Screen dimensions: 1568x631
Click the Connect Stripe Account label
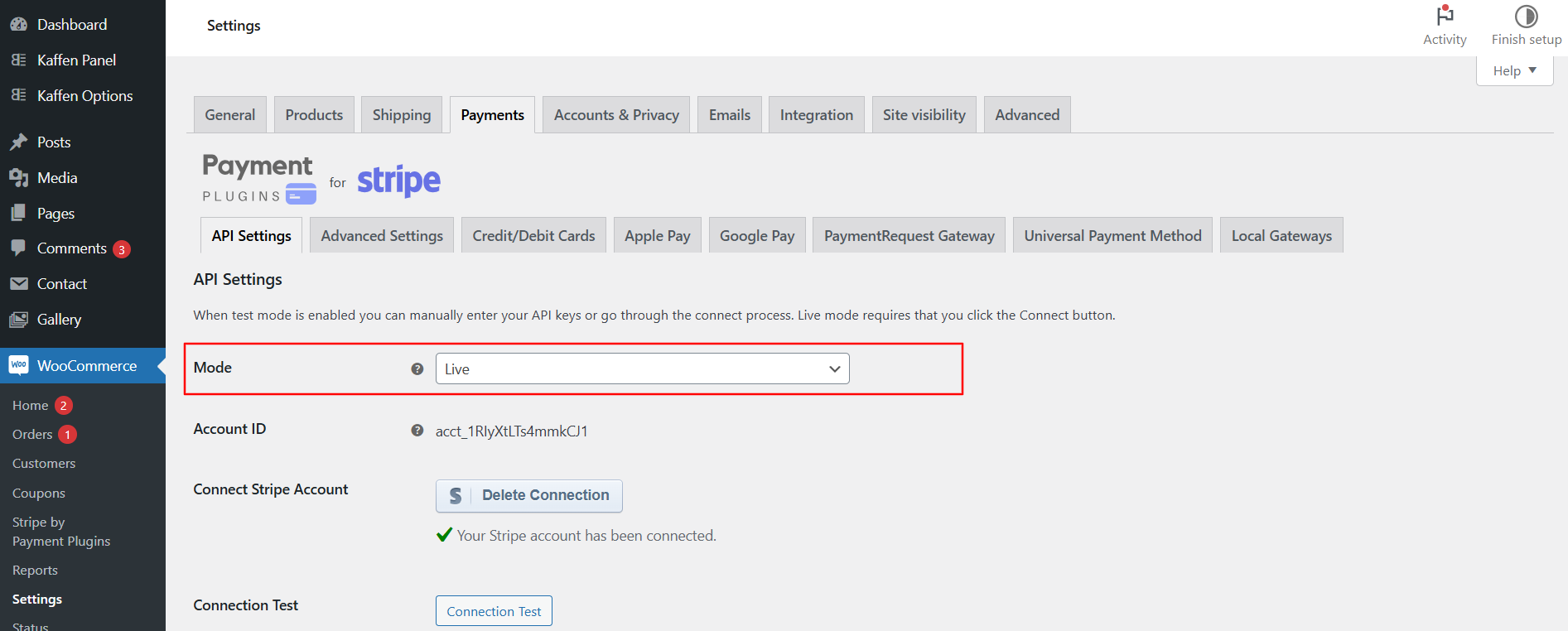271,489
